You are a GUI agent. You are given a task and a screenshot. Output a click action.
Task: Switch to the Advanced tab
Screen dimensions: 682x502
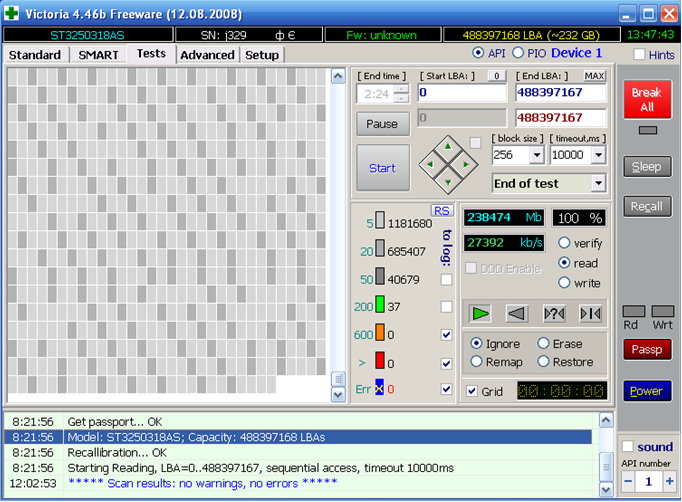[207, 55]
